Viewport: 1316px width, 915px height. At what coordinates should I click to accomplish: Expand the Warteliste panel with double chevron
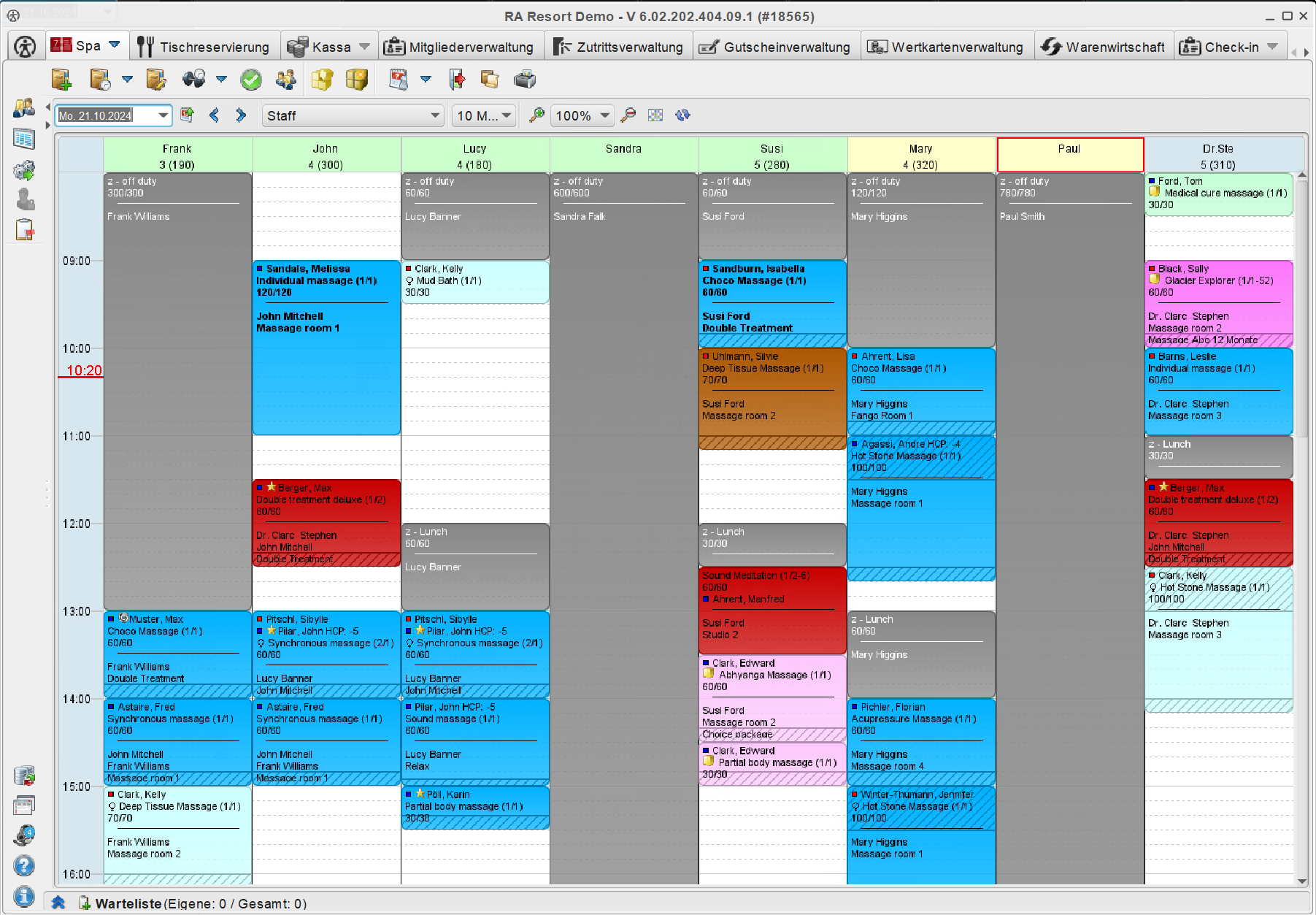click(x=58, y=903)
